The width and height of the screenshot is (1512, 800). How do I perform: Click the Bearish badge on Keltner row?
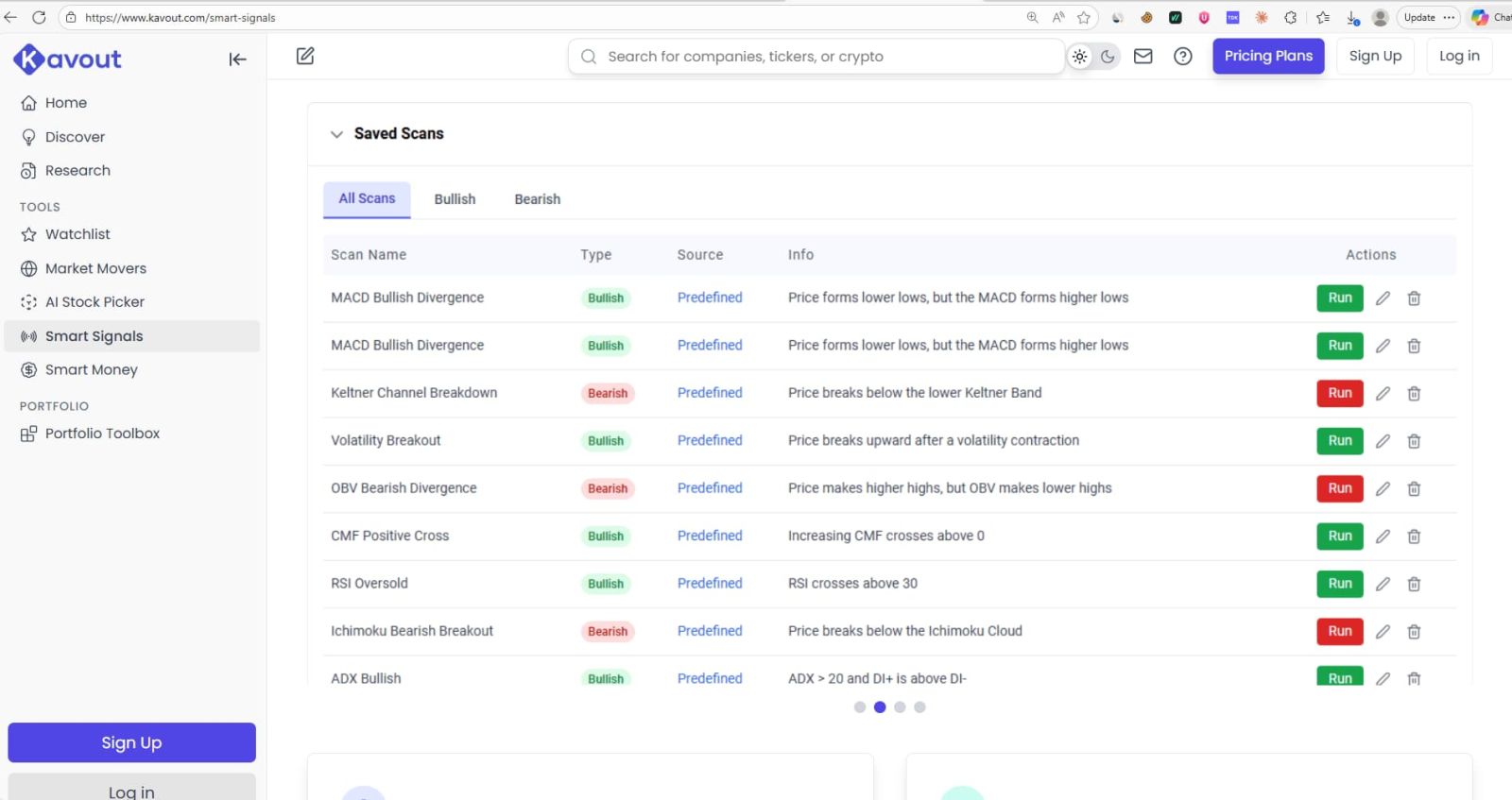(x=608, y=393)
